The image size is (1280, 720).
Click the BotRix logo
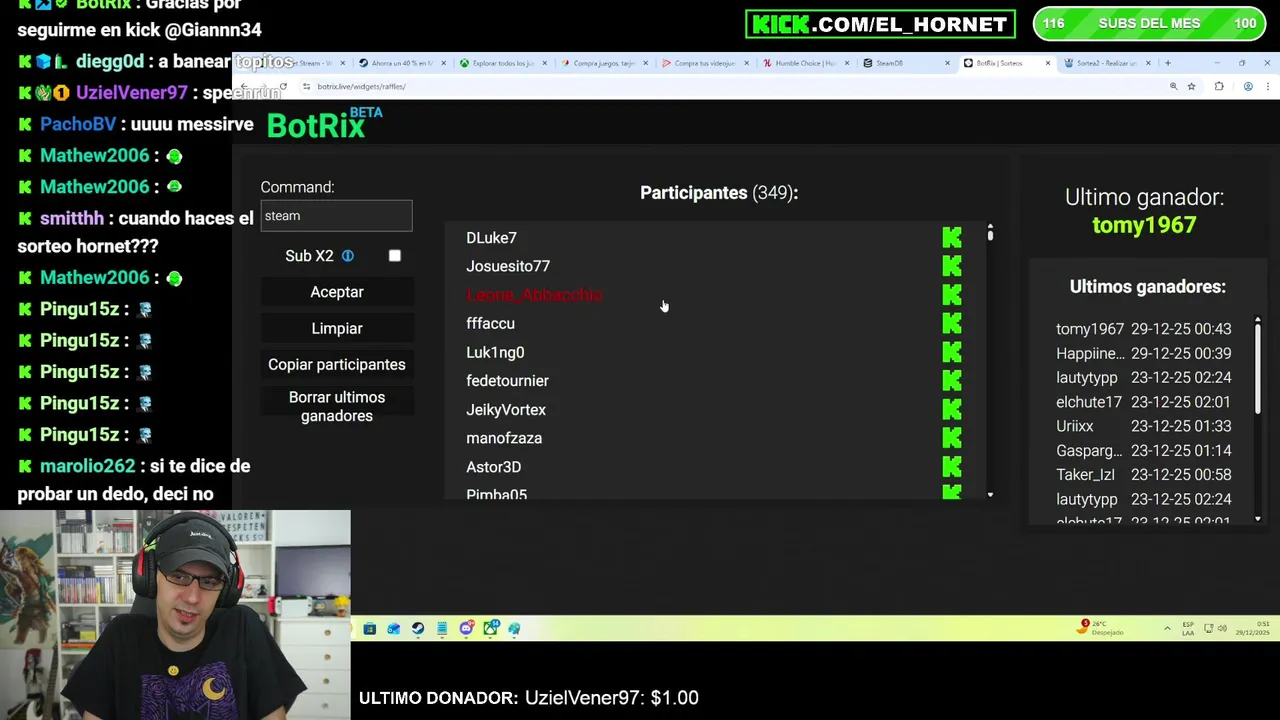point(324,125)
